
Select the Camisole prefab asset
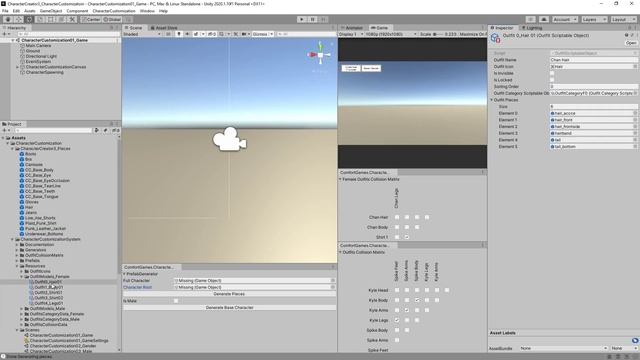(33, 164)
